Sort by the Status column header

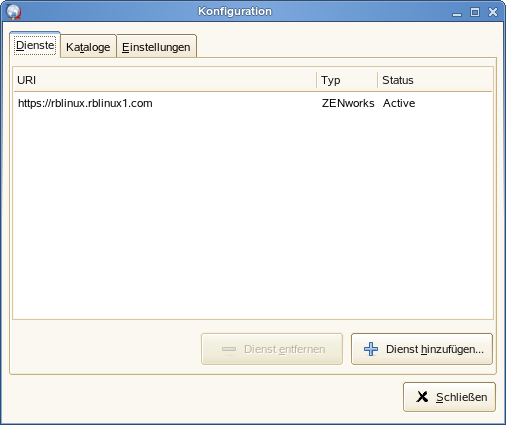435,80
